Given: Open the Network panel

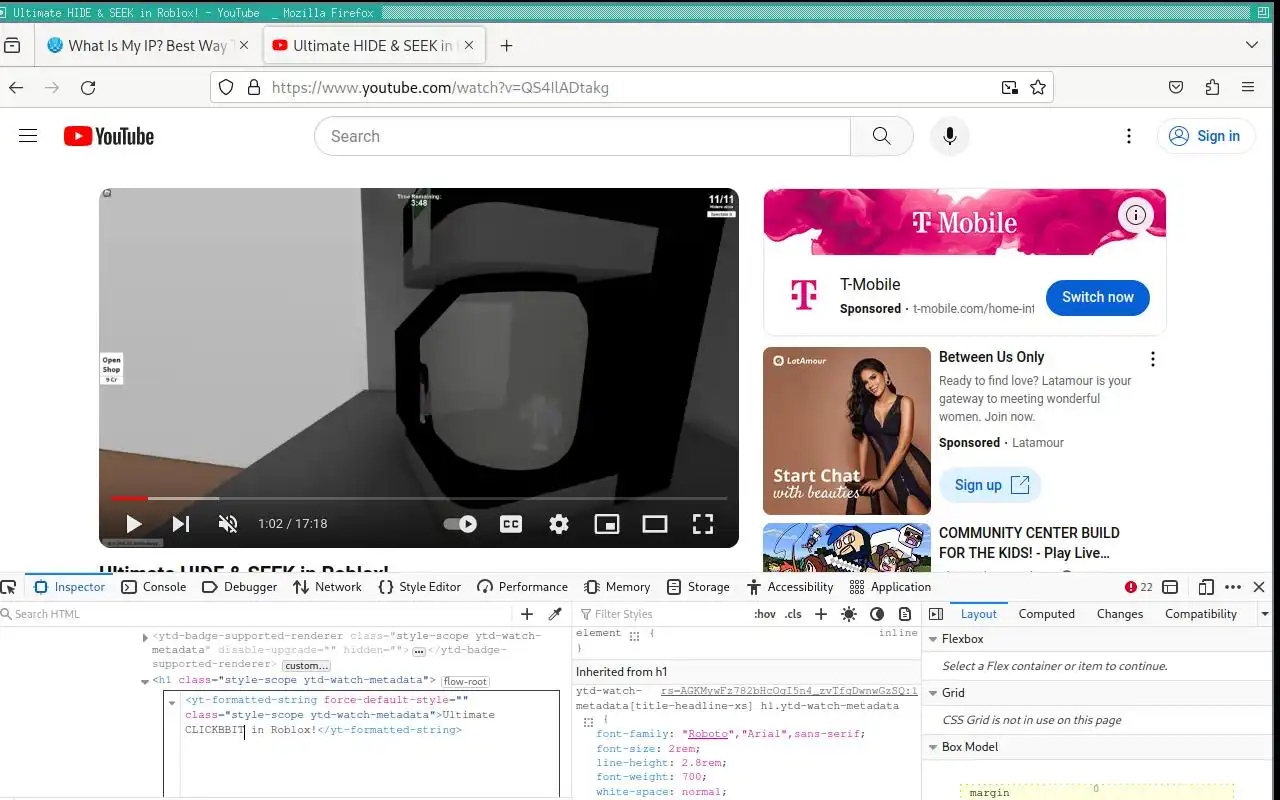Looking at the screenshot, I should tap(327, 587).
